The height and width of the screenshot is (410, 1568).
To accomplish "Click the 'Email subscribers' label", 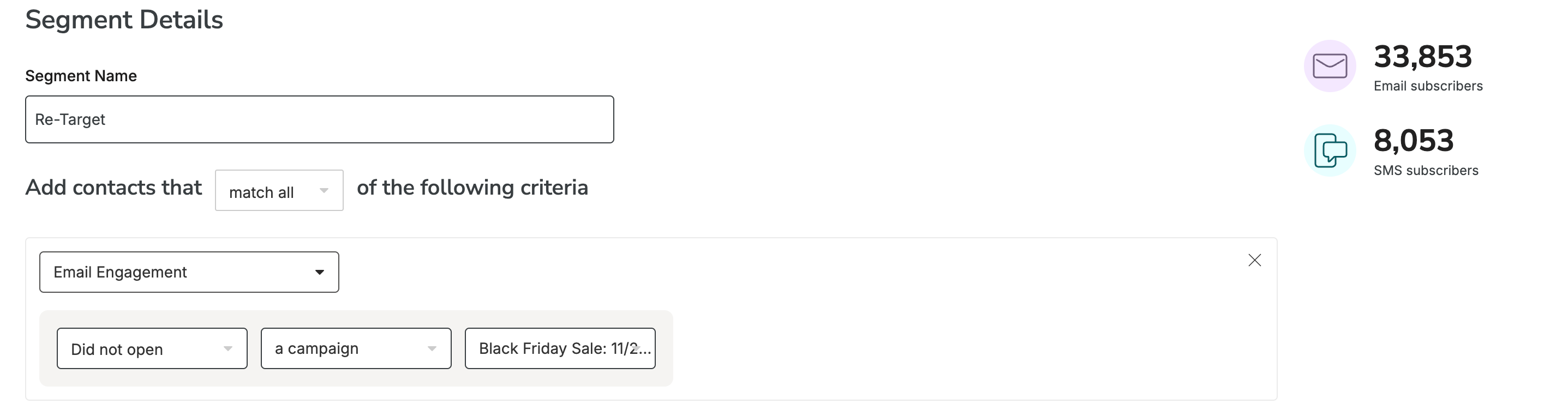I will (1428, 86).
